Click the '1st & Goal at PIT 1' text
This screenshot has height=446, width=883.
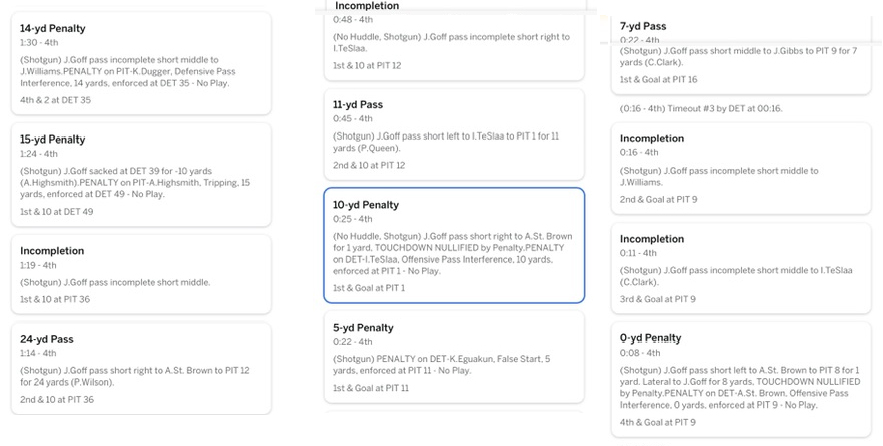pyautogui.click(x=369, y=288)
